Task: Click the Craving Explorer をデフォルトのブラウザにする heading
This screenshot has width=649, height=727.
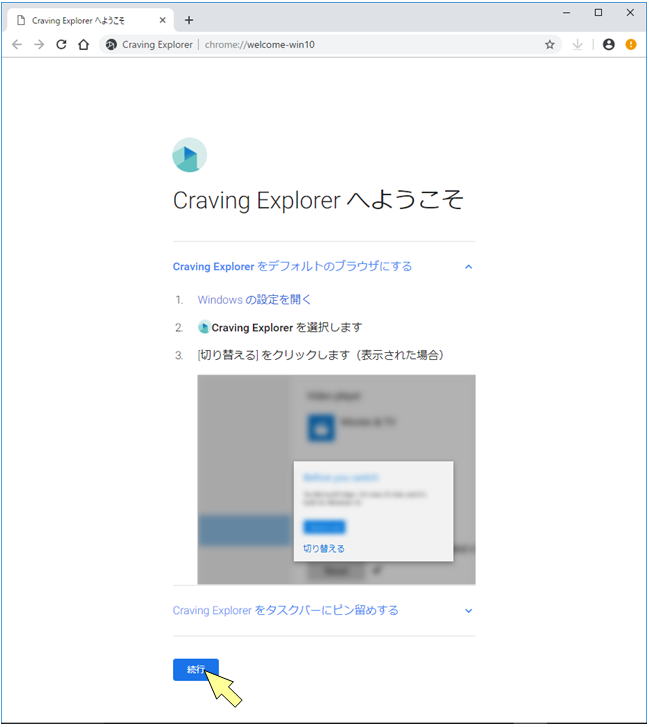Action: (x=292, y=267)
